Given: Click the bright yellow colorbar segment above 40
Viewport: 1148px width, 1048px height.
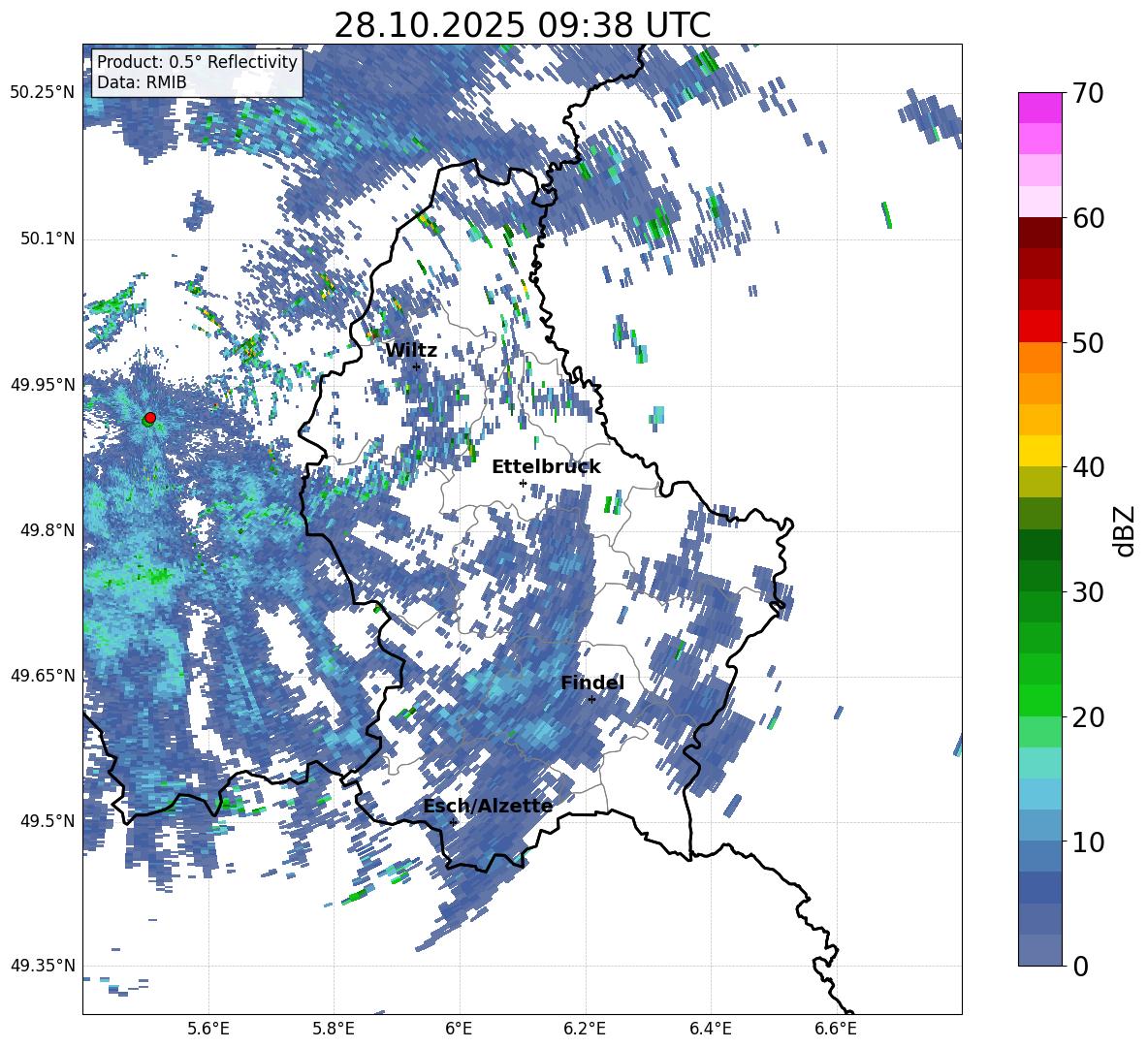Looking at the screenshot, I should 1039,451.
